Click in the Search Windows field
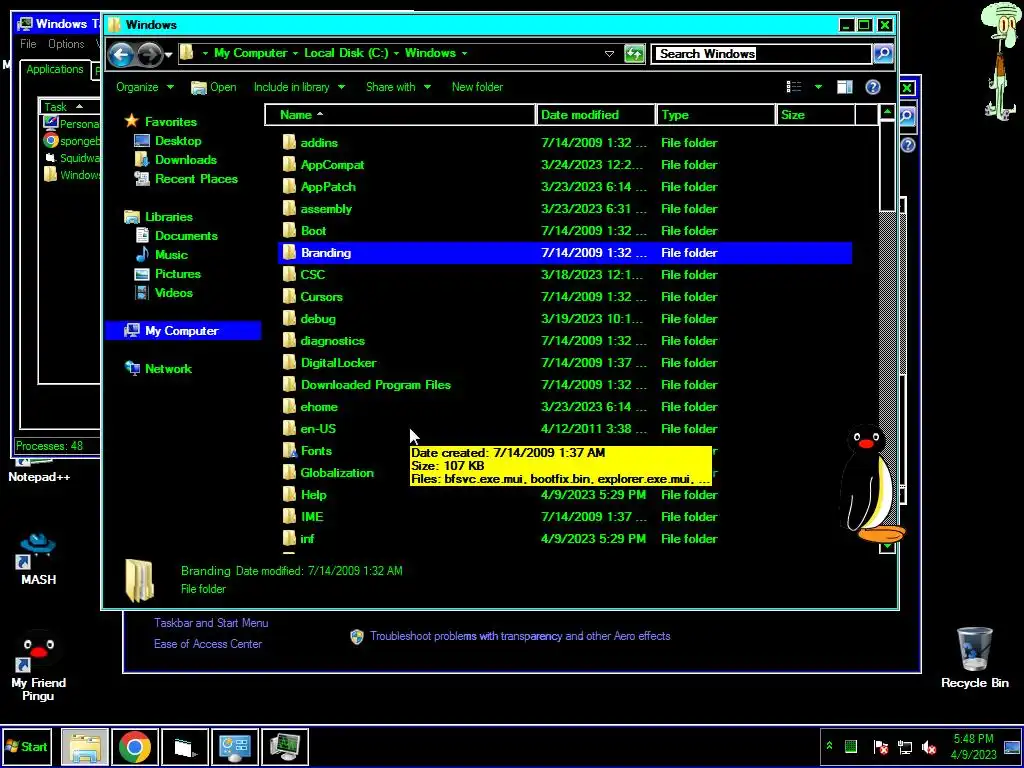This screenshot has height=768, width=1024. coord(761,54)
